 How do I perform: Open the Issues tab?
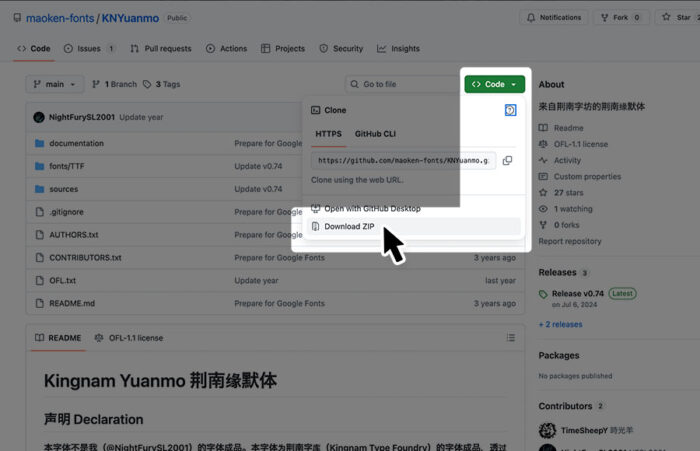89,48
